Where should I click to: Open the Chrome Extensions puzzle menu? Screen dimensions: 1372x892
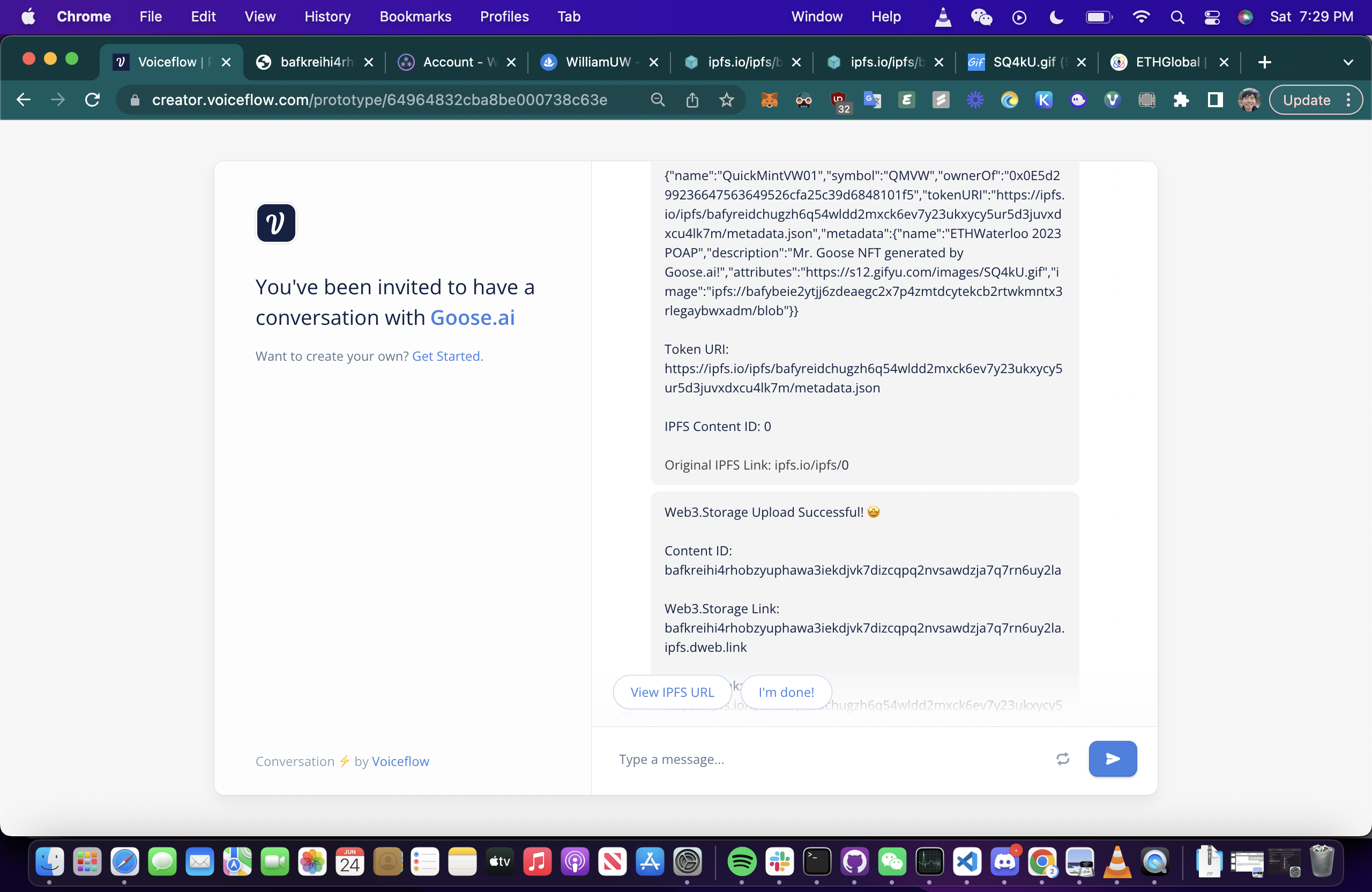[1181, 100]
